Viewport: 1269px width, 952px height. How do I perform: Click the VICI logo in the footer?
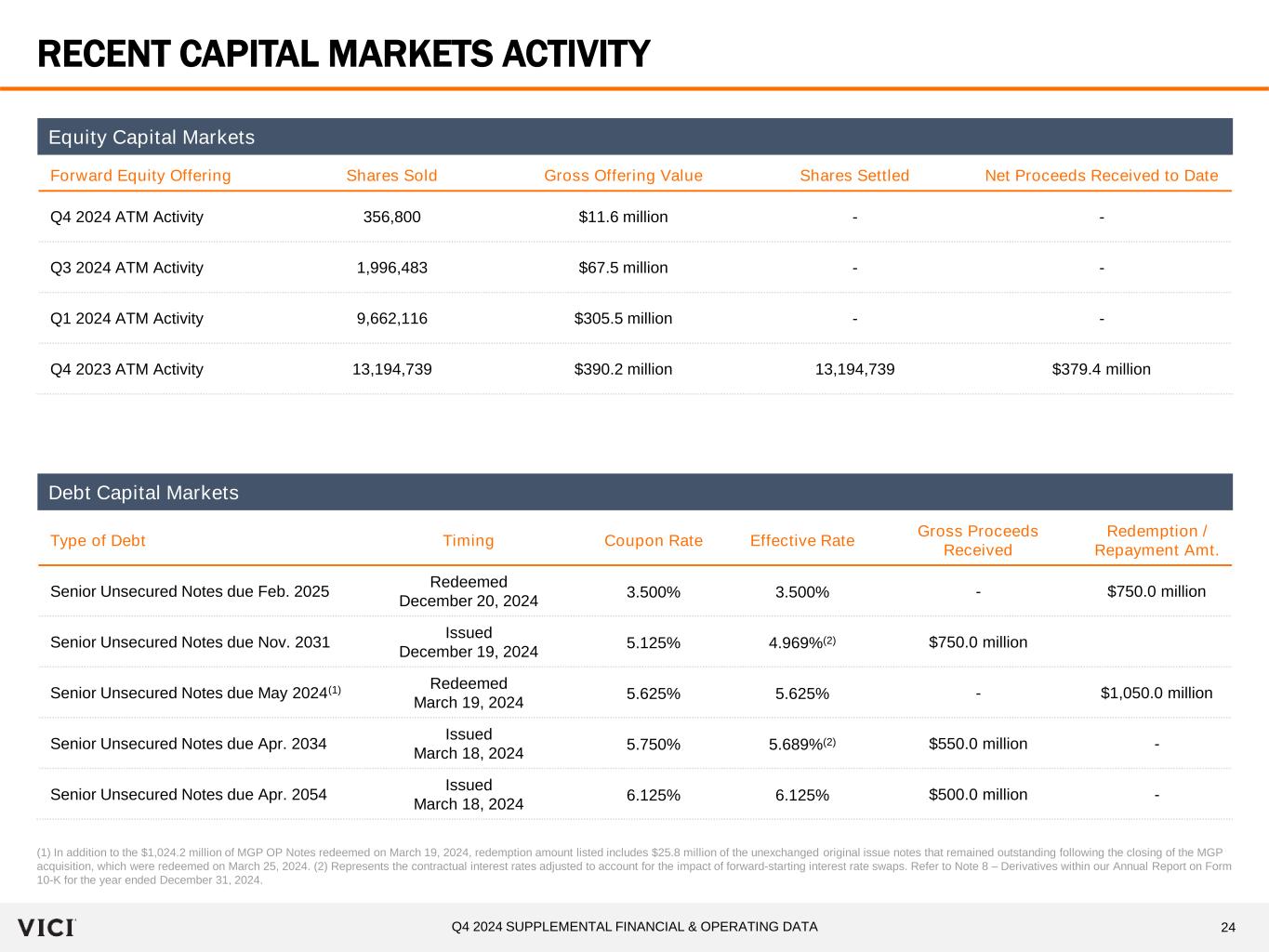point(46,927)
